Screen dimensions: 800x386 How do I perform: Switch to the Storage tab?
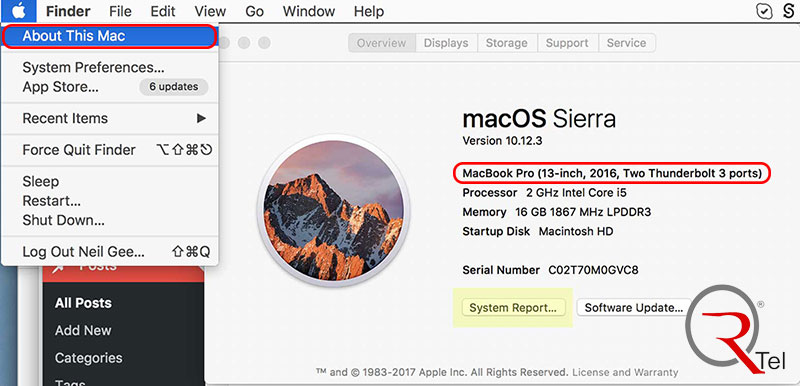(507, 43)
